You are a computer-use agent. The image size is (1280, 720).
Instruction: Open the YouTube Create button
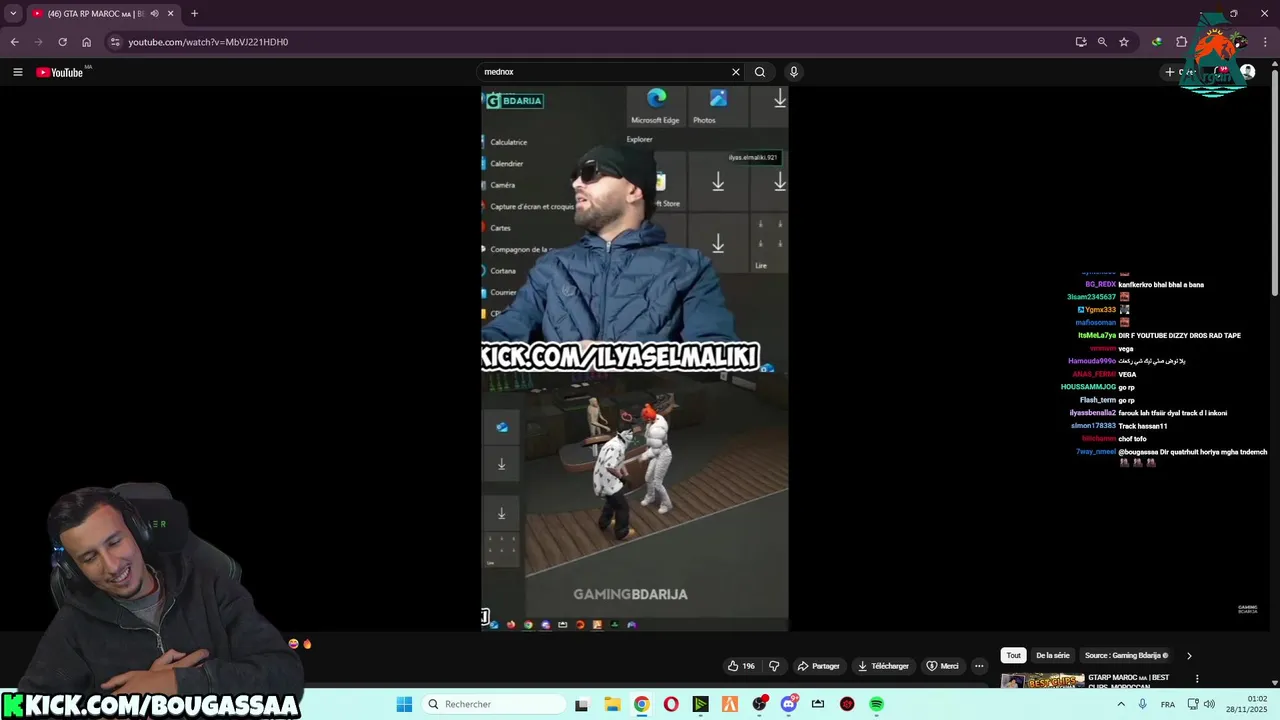coord(1180,72)
